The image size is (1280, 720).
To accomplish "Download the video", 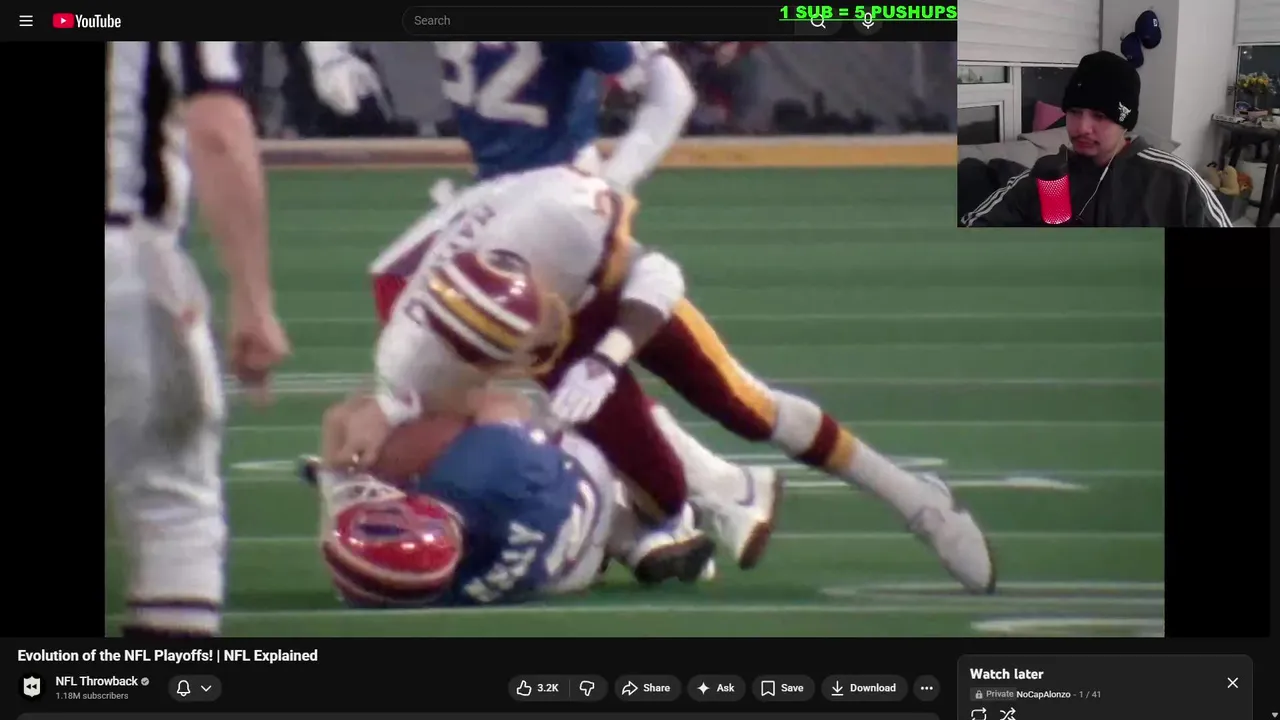I will pyautogui.click(x=863, y=688).
